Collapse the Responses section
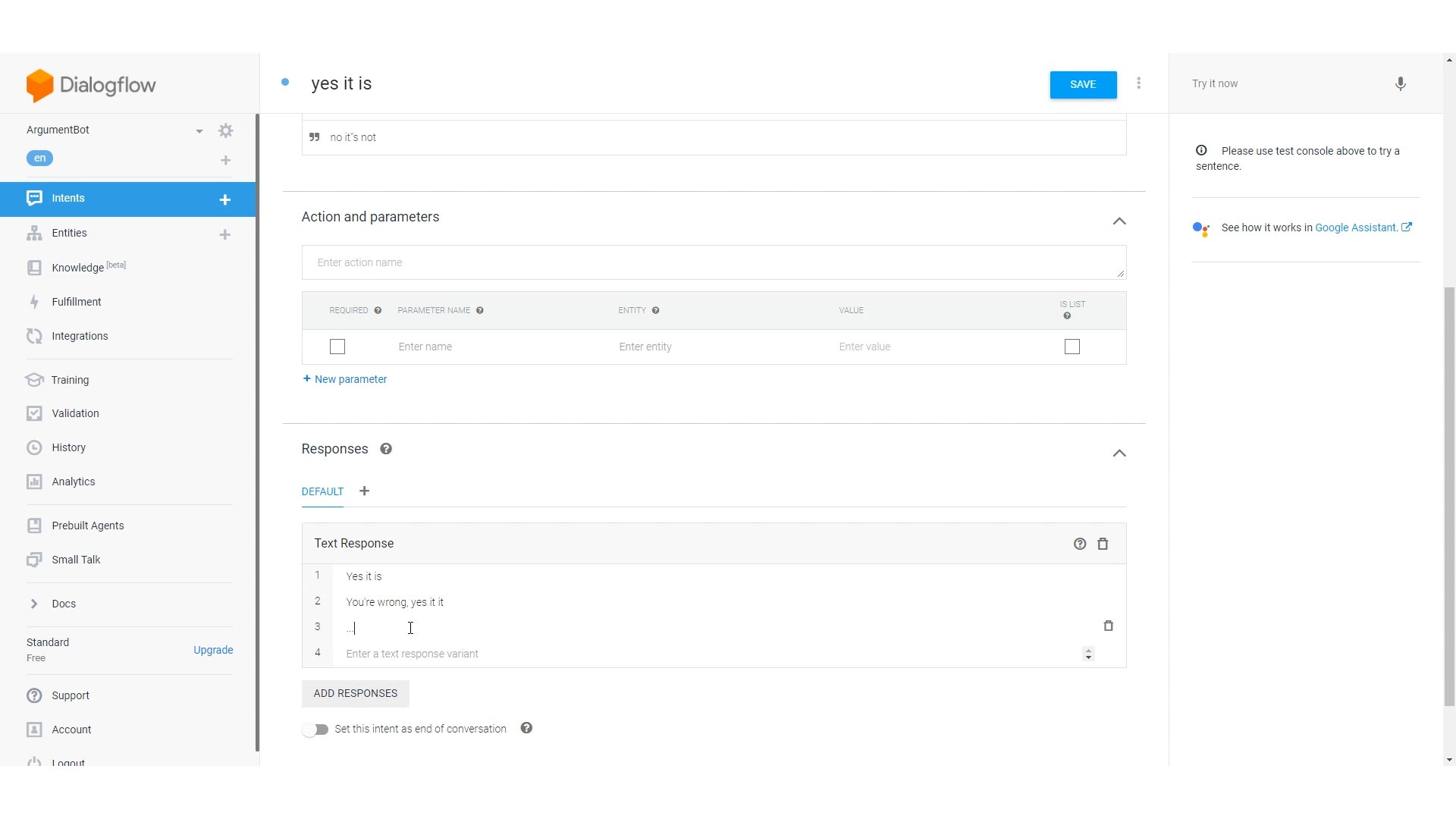 pos(1119,453)
